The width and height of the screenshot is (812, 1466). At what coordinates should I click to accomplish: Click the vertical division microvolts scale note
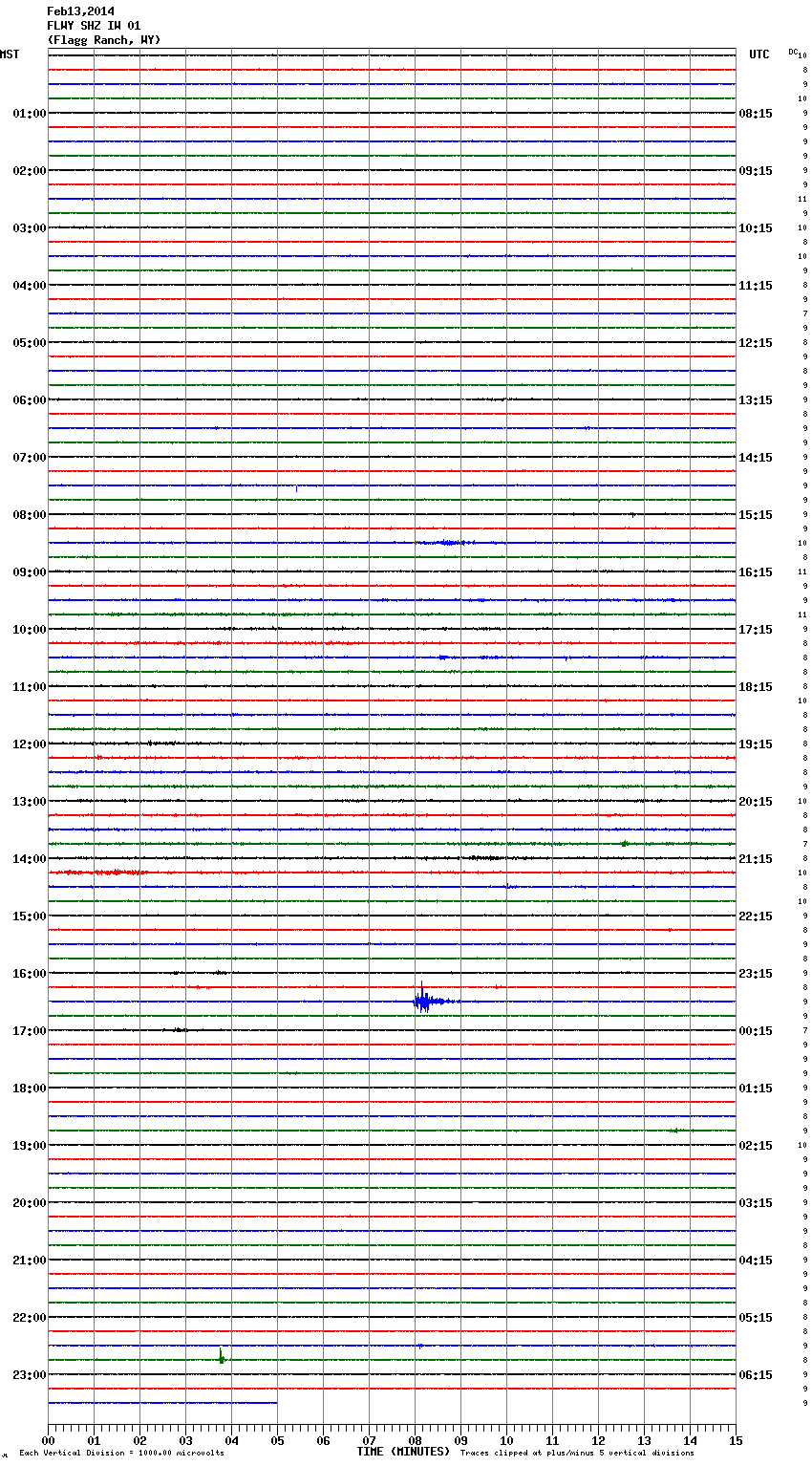tap(121, 1454)
